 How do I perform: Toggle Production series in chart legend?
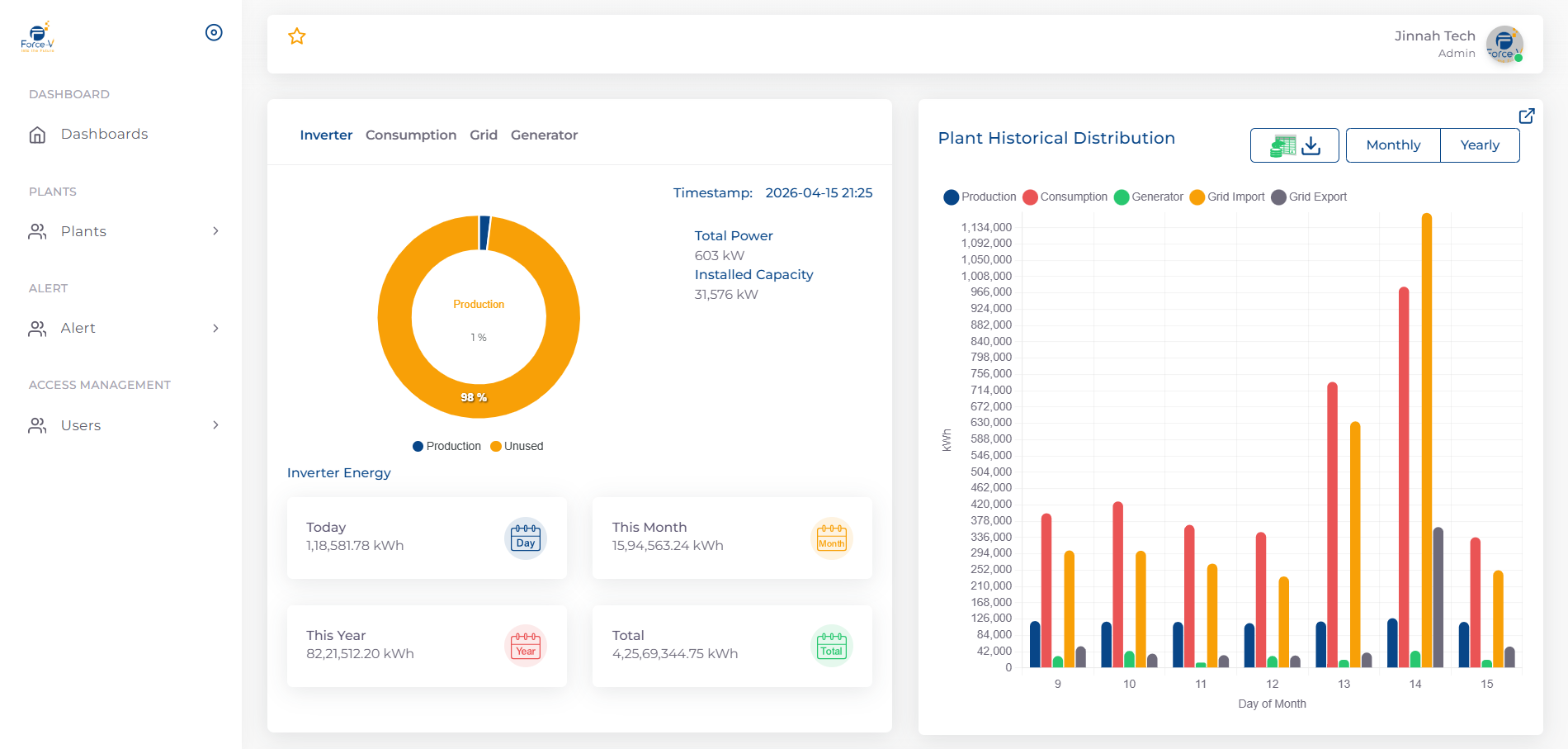pyautogui.click(x=980, y=197)
